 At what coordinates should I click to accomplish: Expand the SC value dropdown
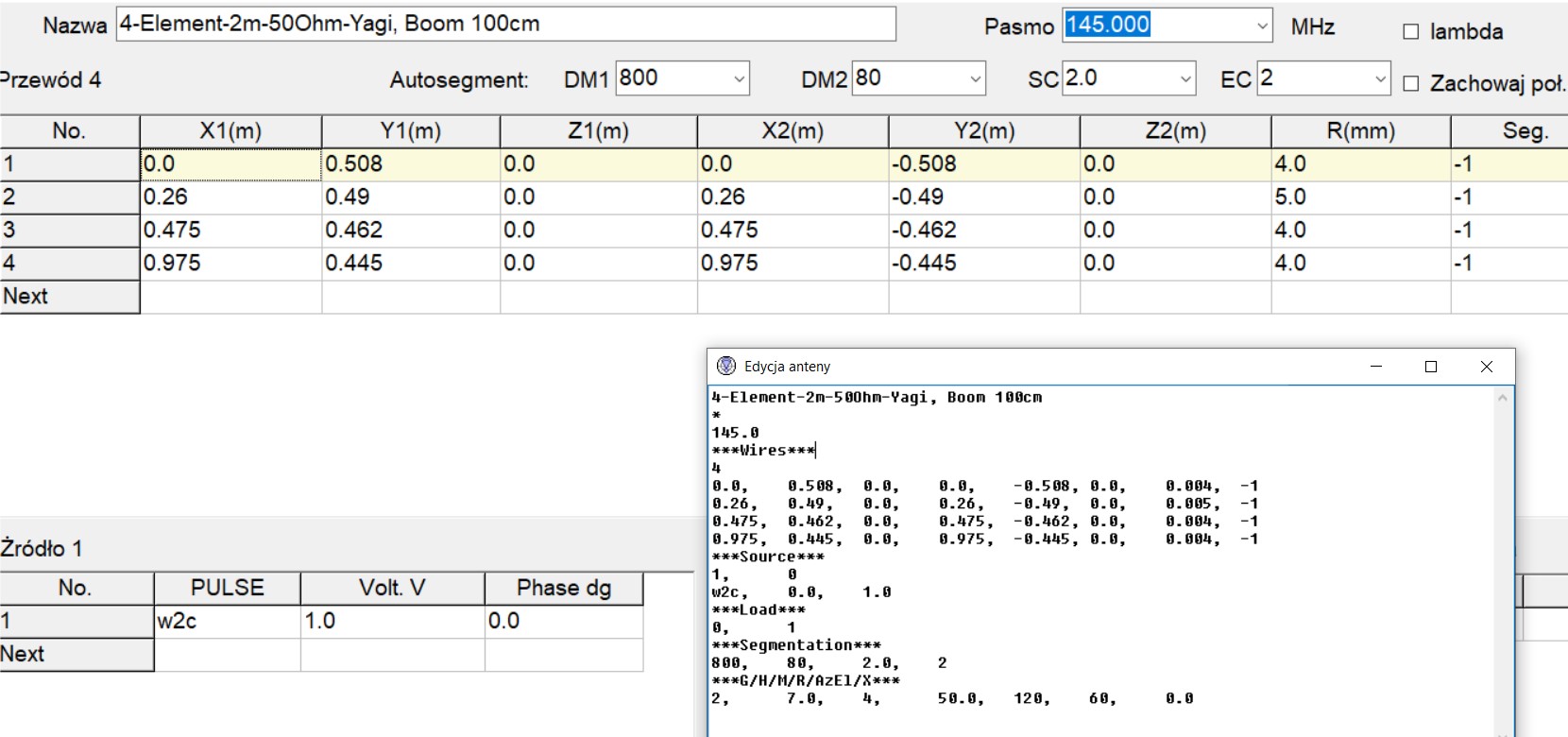[x=1185, y=79]
